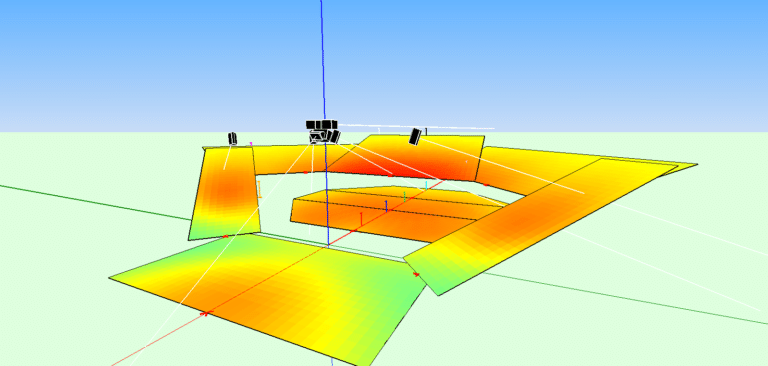
Task: Click the cyan microphone marker
Action: point(426,185)
